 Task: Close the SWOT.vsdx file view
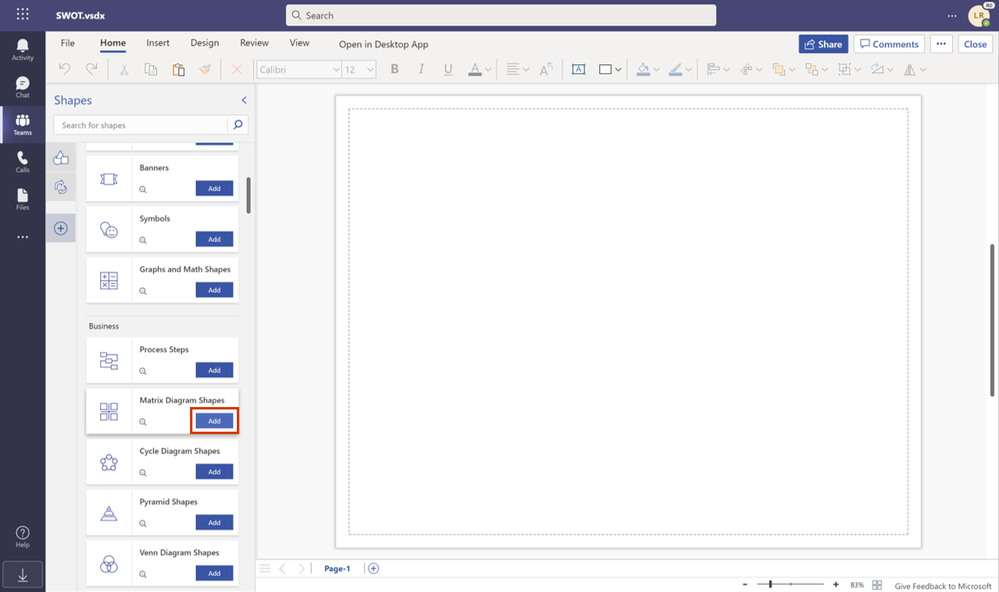pyautogui.click(x=975, y=44)
